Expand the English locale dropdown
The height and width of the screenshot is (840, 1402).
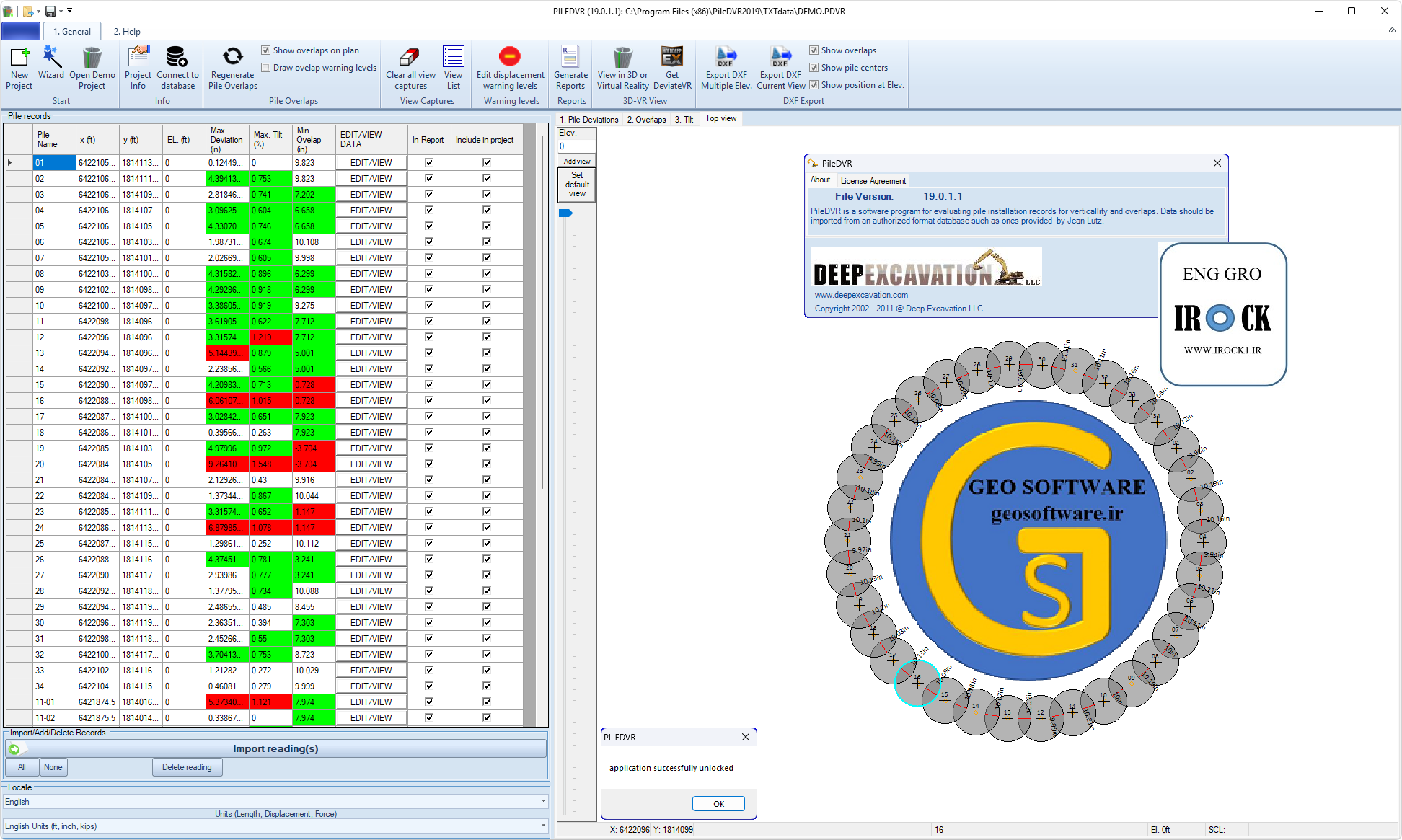(x=543, y=802)
